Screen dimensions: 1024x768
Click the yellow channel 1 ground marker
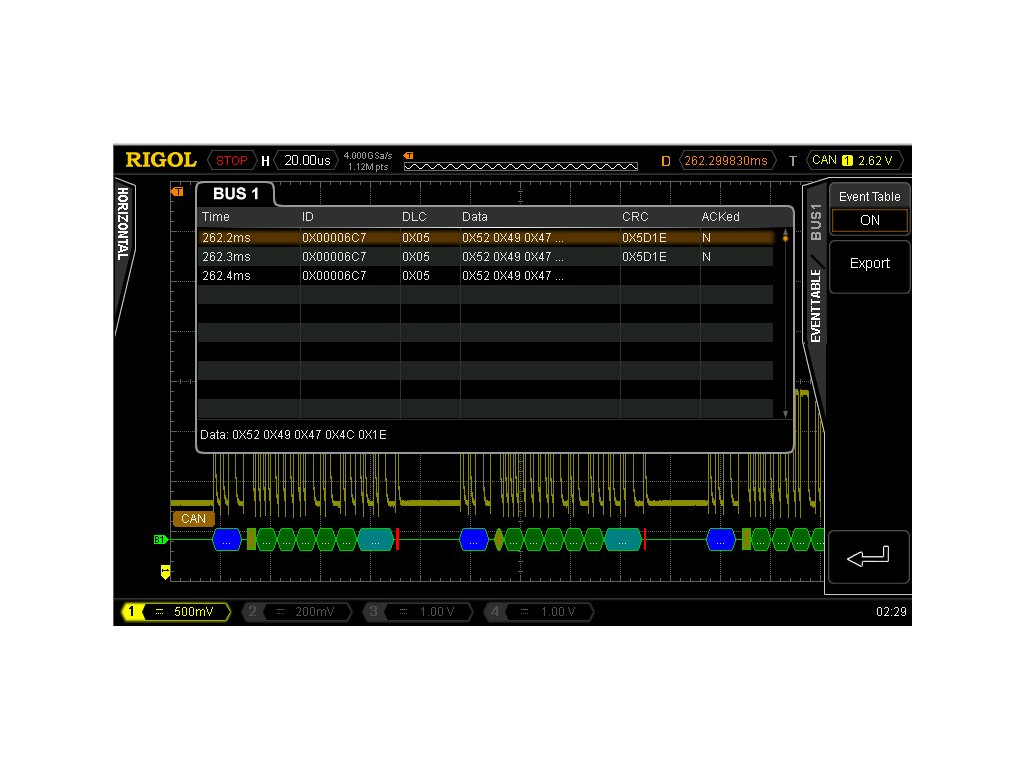(x=165, y=572)
